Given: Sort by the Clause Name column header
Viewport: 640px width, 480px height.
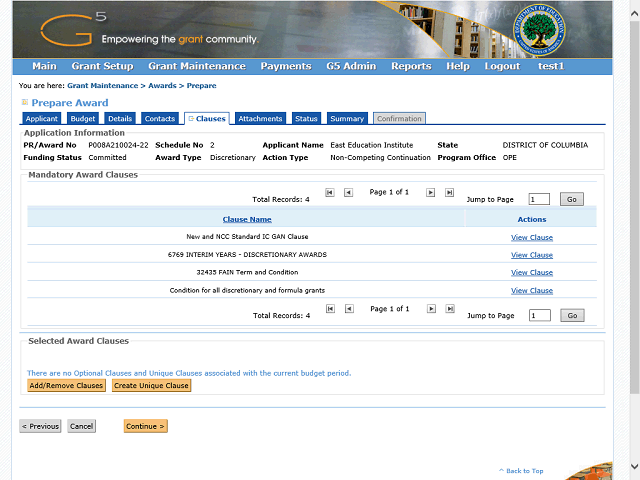Looking at the screenshot, I should 247,219.
